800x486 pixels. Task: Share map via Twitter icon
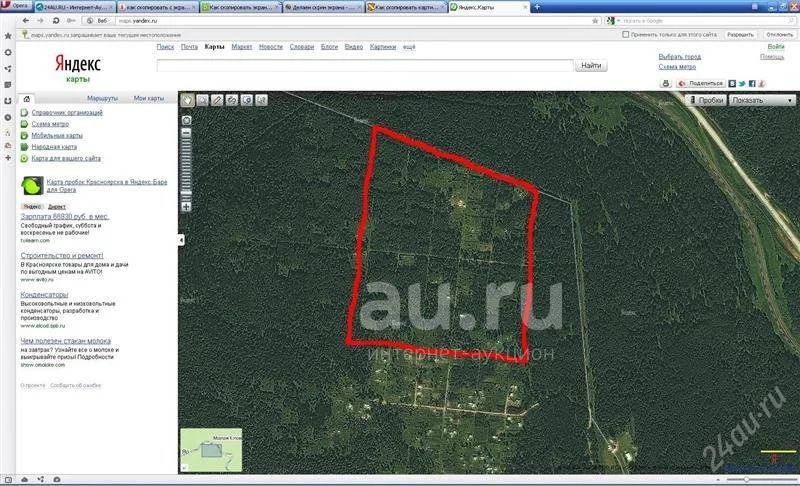(742, 83)
